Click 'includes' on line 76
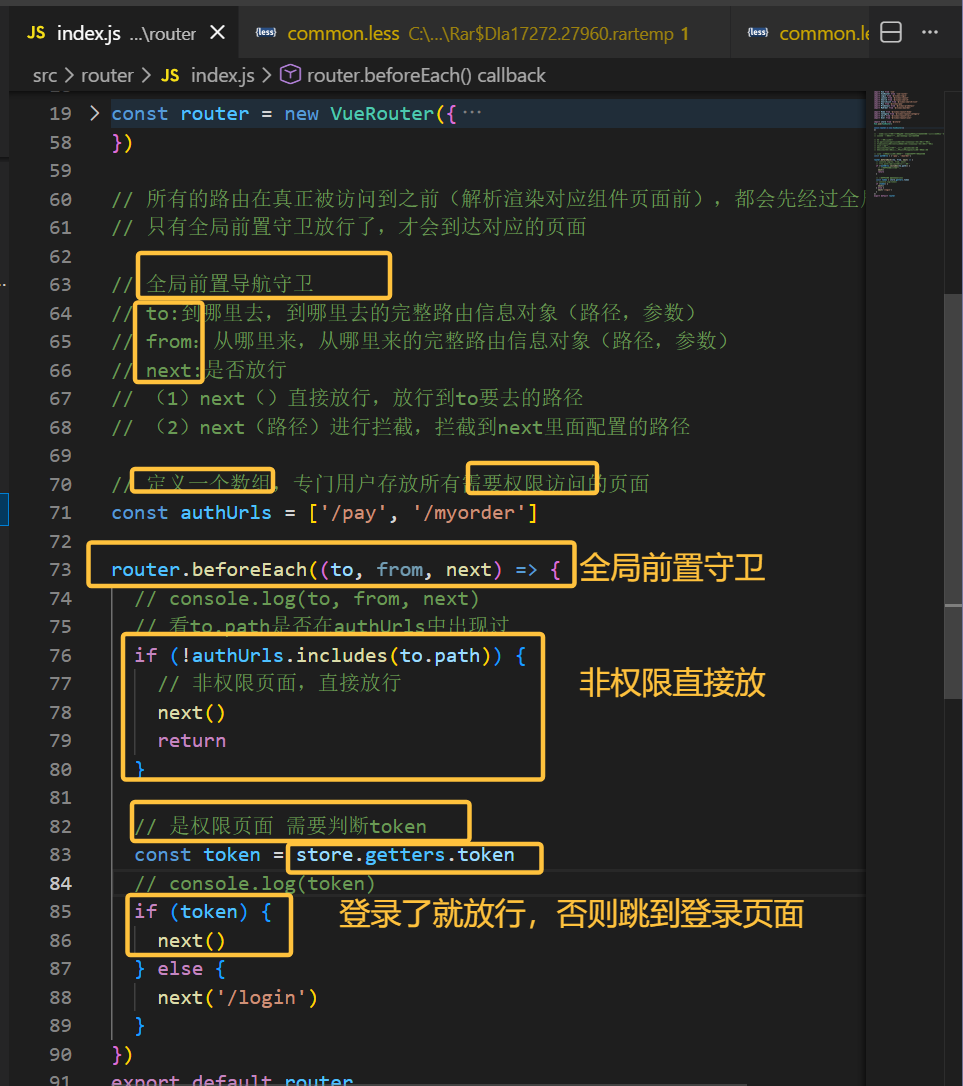 [342, 655]
